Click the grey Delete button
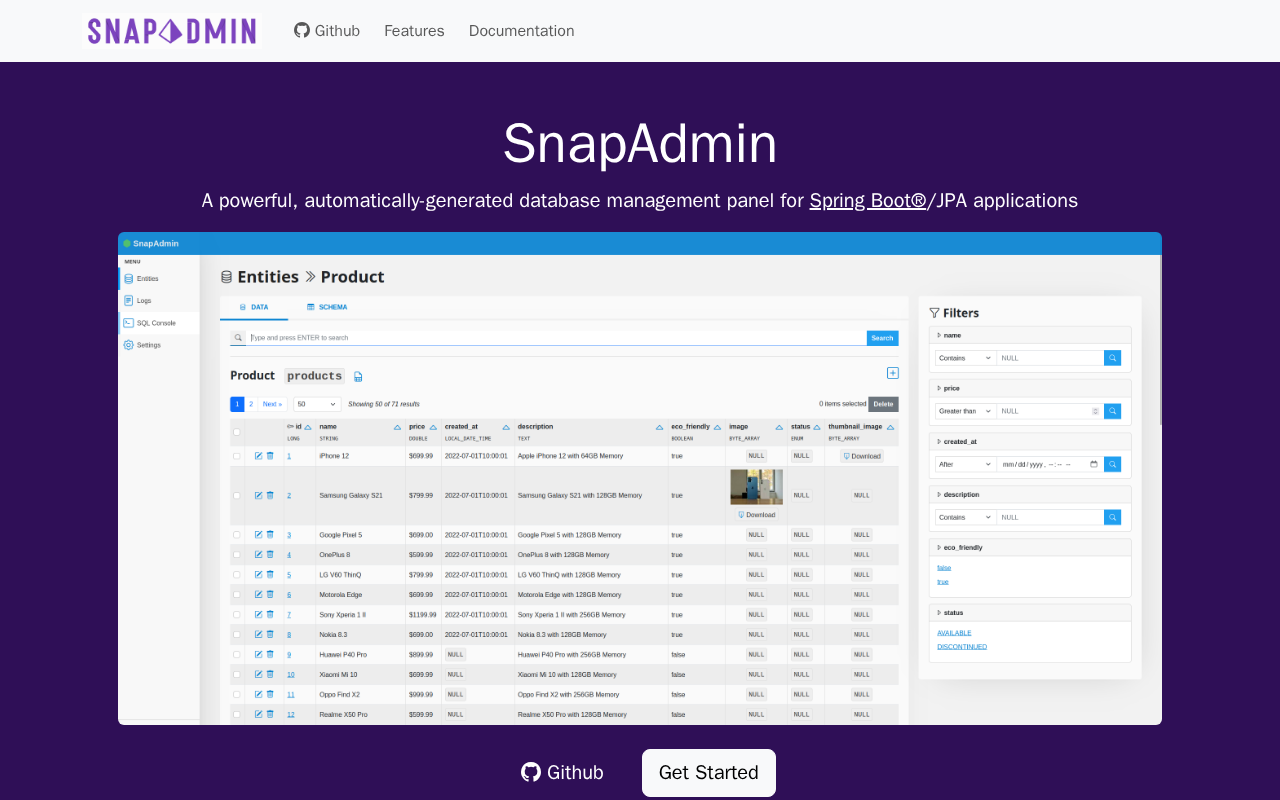The image size is (1280, 800). (883, 404)
